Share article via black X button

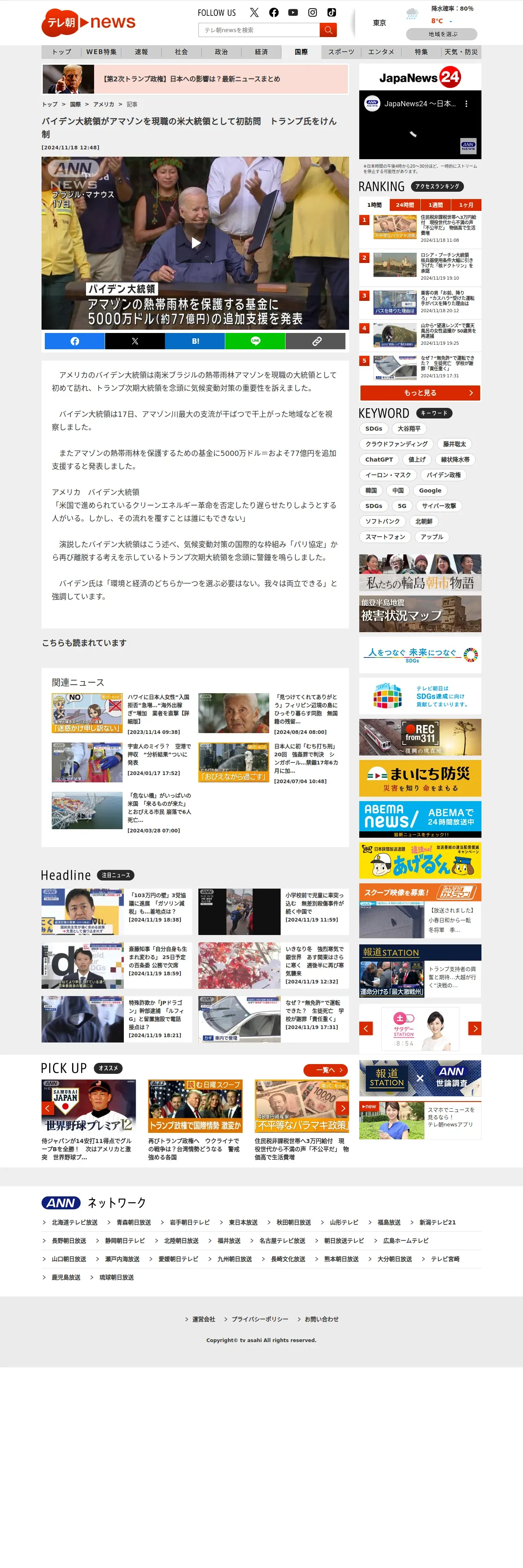point(134,342)
